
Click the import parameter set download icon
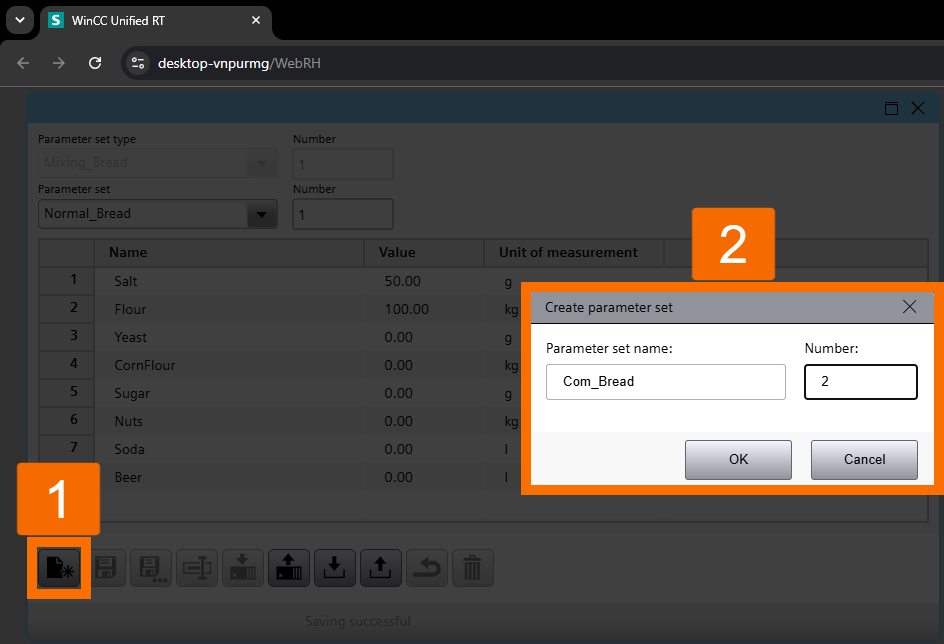pyautogui.click(x=335, y=568)
